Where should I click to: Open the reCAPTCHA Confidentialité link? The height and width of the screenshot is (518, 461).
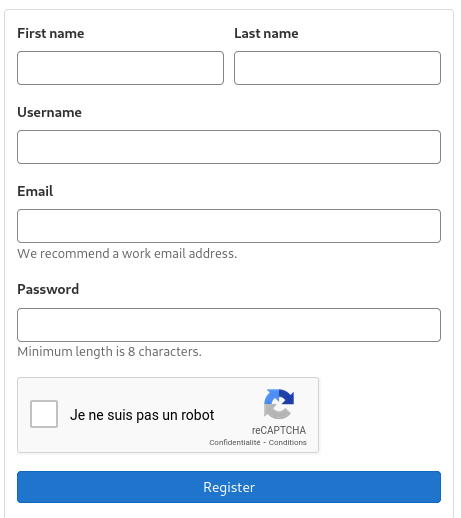235,442
